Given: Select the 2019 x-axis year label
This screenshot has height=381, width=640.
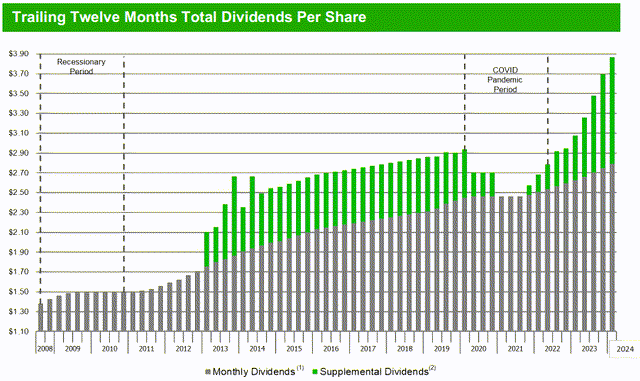Looking at the screenshot, I should tap(442, 349).
